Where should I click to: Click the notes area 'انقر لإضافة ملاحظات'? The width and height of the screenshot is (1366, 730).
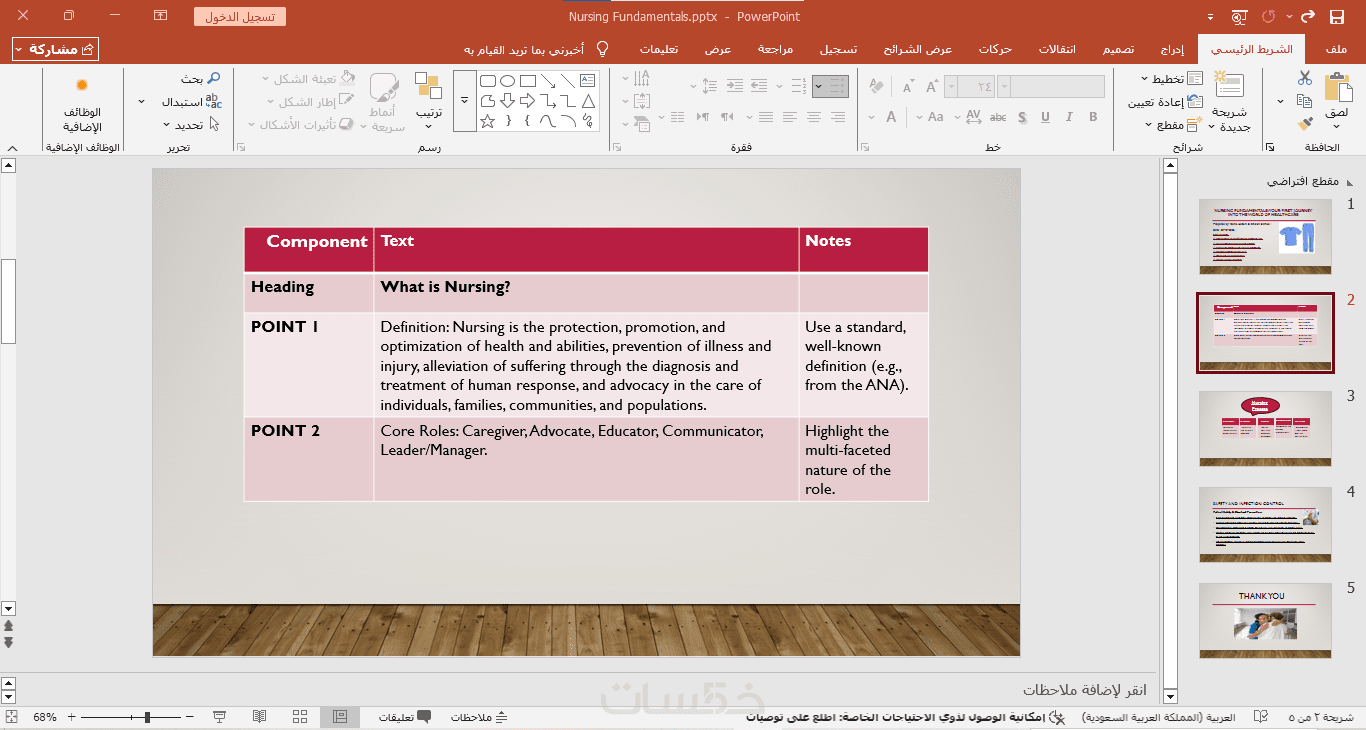[1085, 690]
